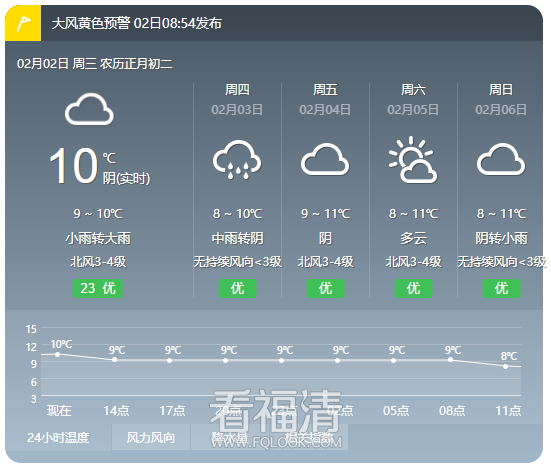Click 8℃ label on temperature chart
The width and height of the screenshot is (551, 469).
(509, 356)
